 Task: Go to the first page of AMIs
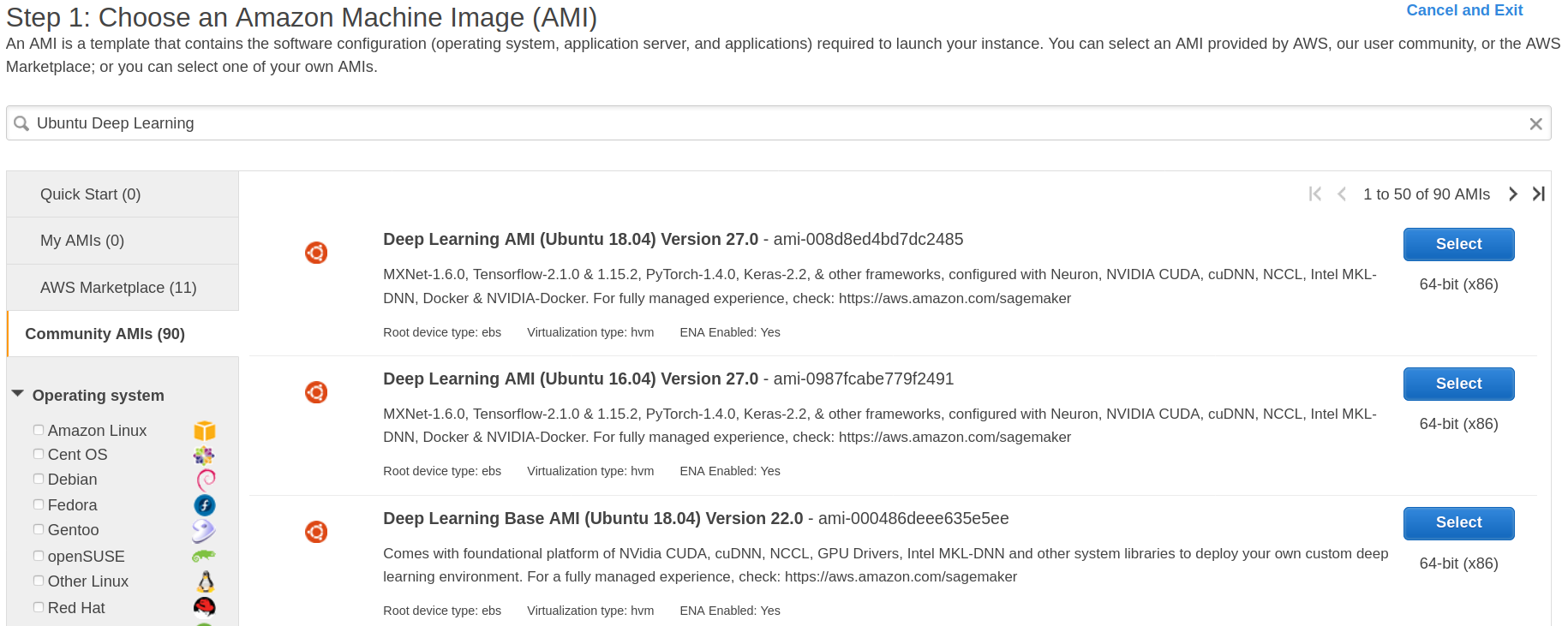coord(1315,194)
